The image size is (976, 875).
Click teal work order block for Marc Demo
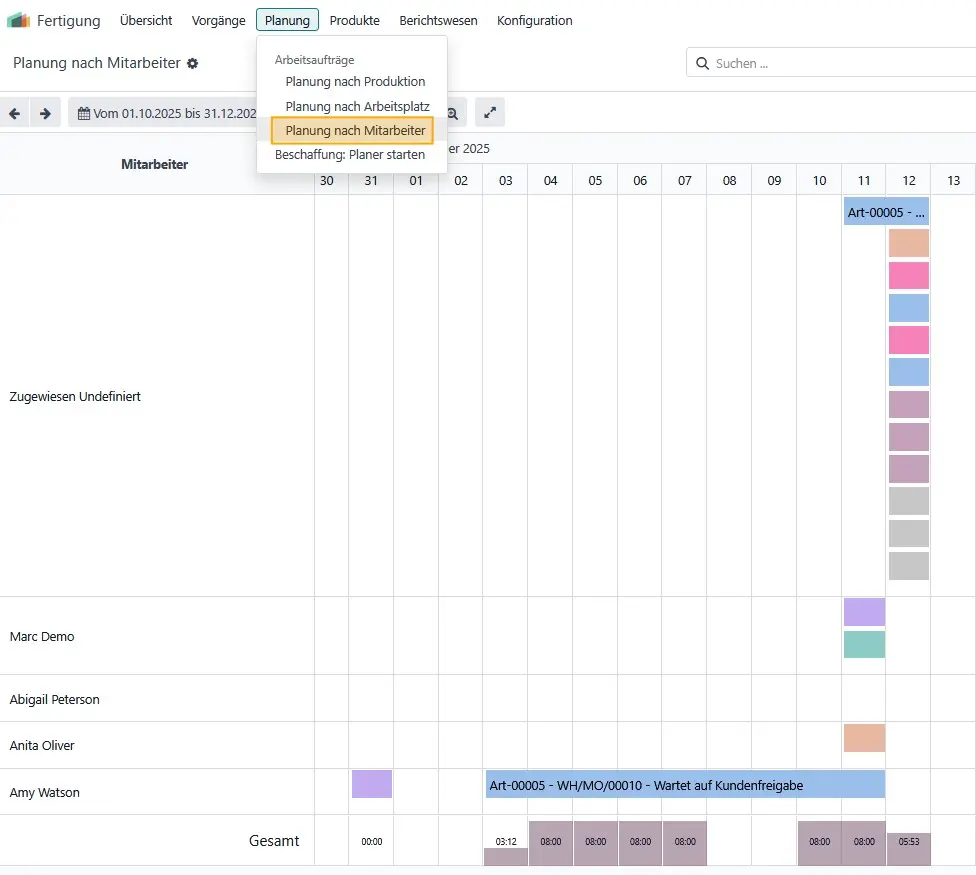point(864,644)
